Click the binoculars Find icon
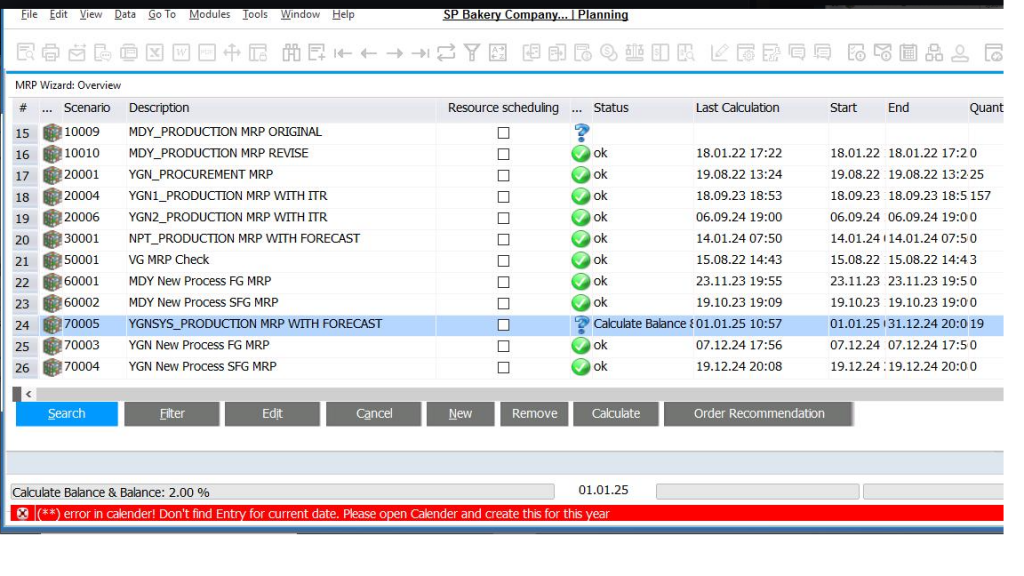 291,53
